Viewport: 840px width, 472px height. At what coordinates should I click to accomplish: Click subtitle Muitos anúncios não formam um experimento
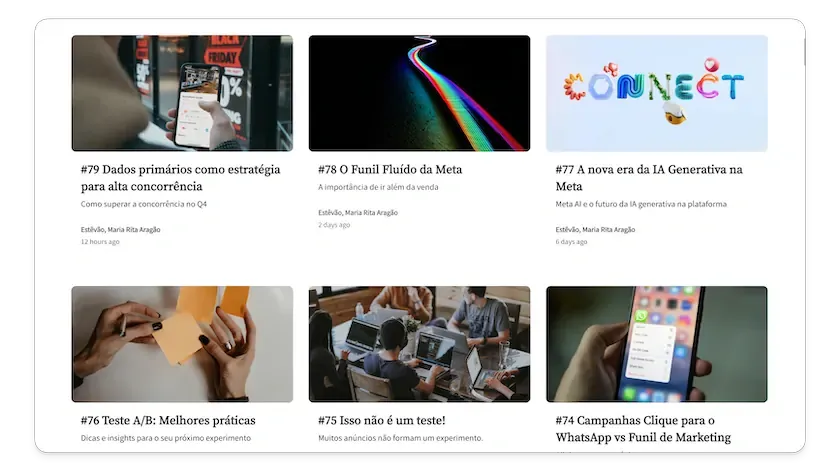[401, 438]
